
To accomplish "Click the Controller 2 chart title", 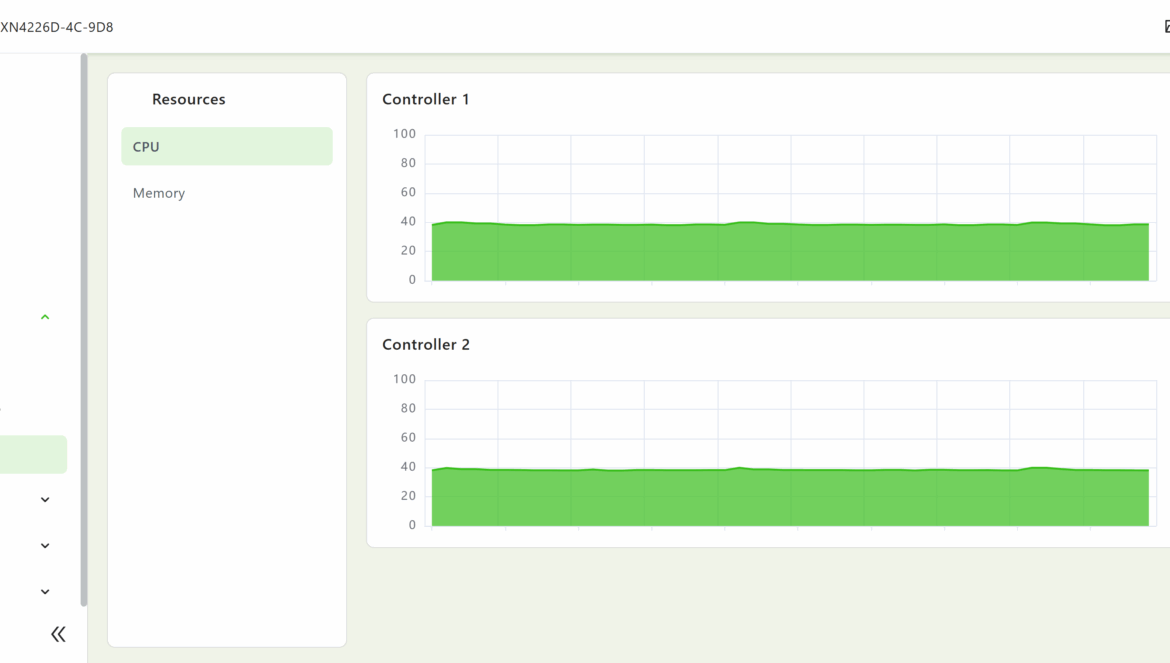I will point(425,344).
